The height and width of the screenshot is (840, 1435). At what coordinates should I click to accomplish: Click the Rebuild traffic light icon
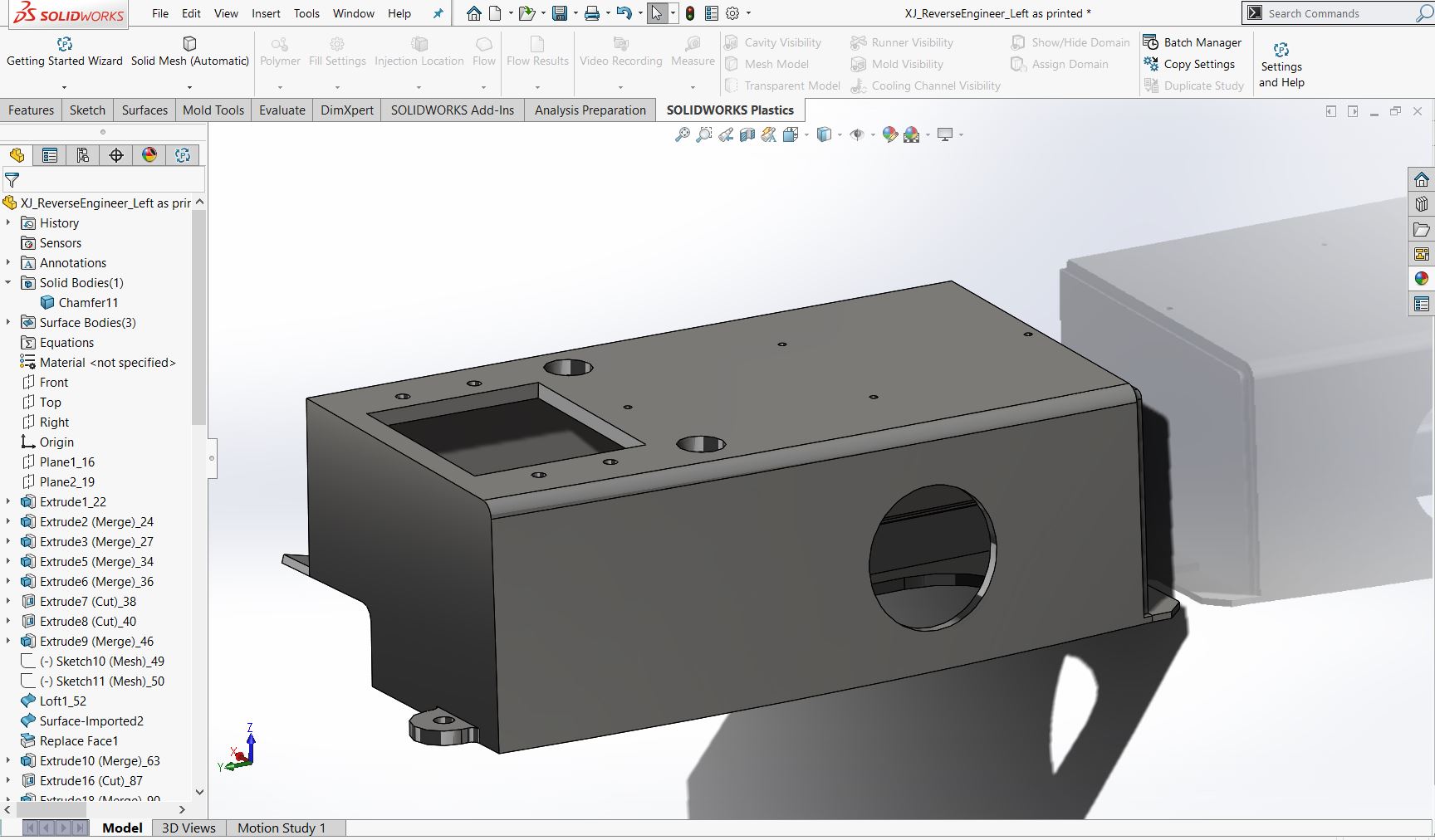690,13
